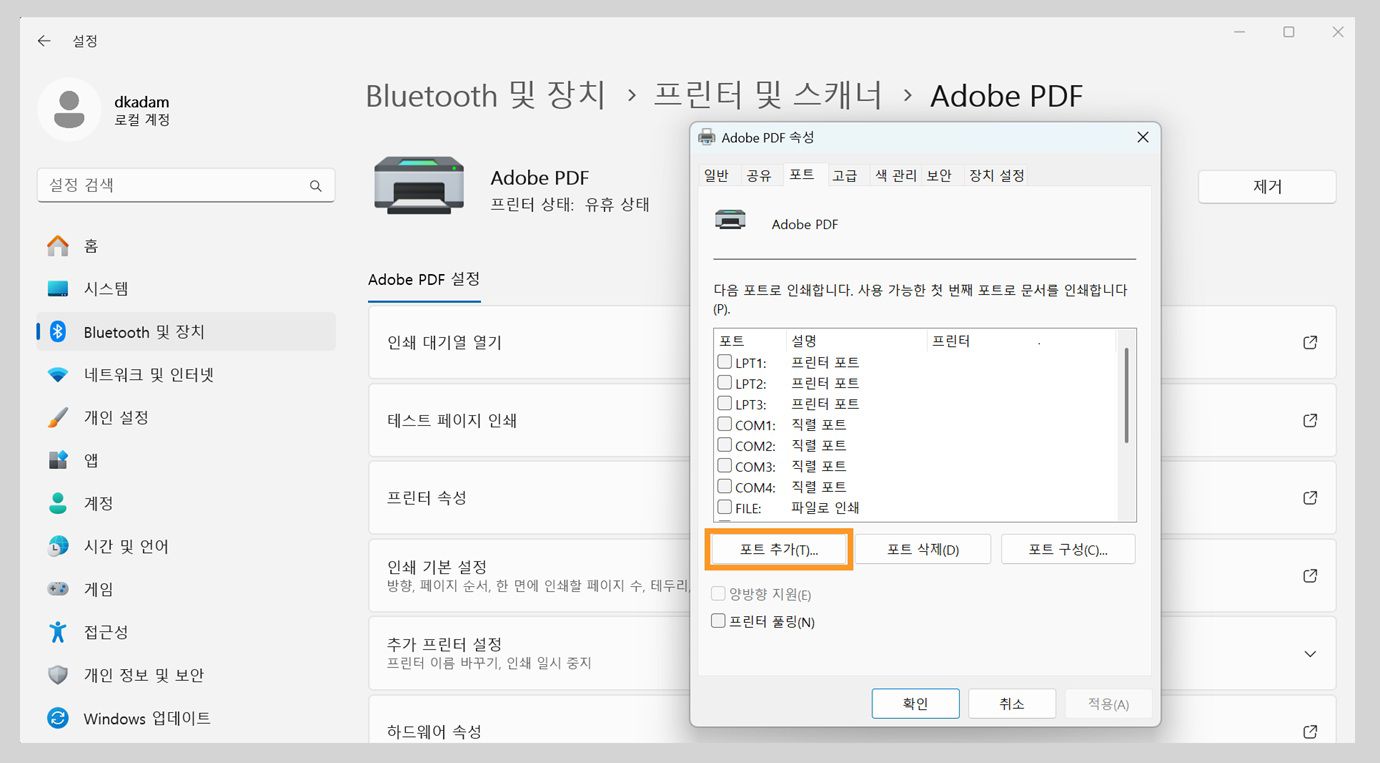
Task: Check the 프린터 풀링 option
Action: pyautogui.click(x=717, y=621)
